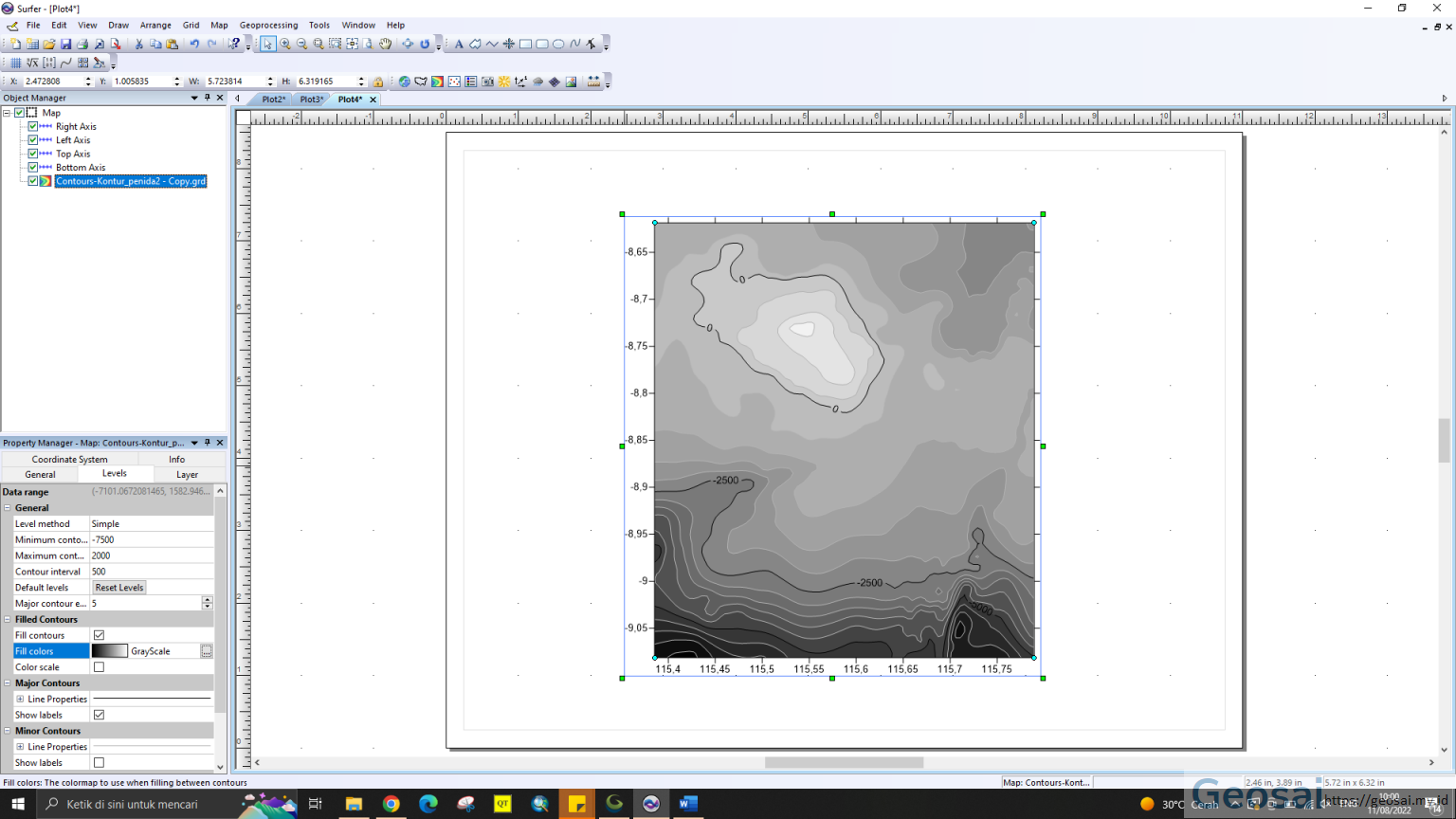
Task: Hide the Bottom Axis via its checkbox
Action: click(x=33, y=167)
